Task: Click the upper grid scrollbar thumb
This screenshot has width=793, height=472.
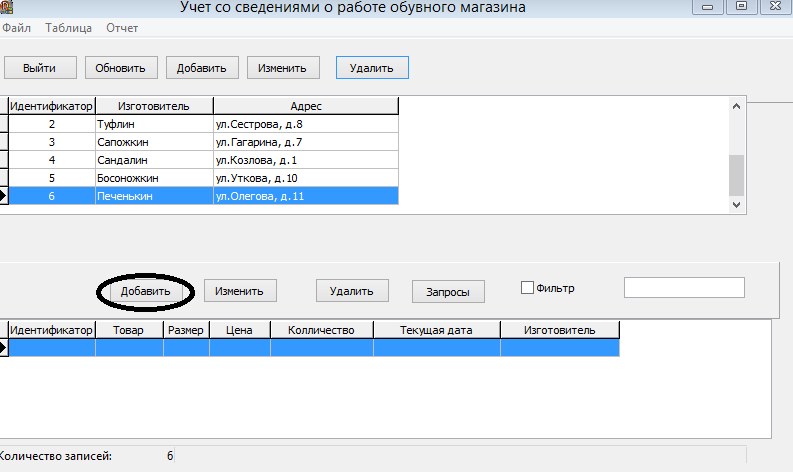Action: coord(736,175)
